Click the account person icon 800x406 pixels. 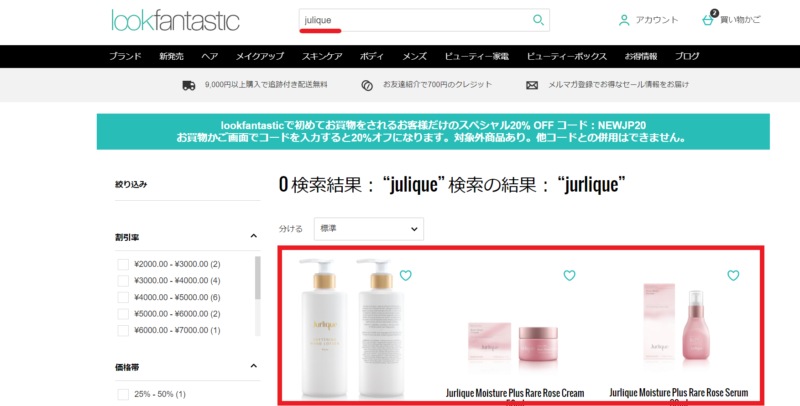pyautogui.click(x=623, y=20)
